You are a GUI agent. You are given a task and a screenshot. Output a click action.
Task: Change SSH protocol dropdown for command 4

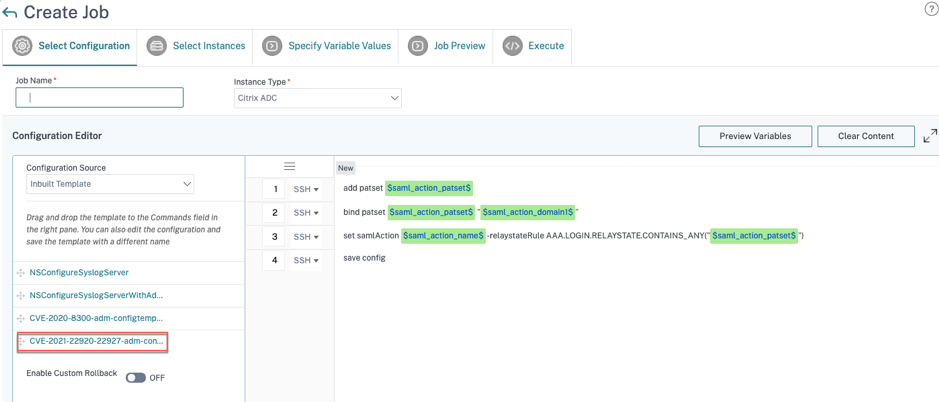305,261
